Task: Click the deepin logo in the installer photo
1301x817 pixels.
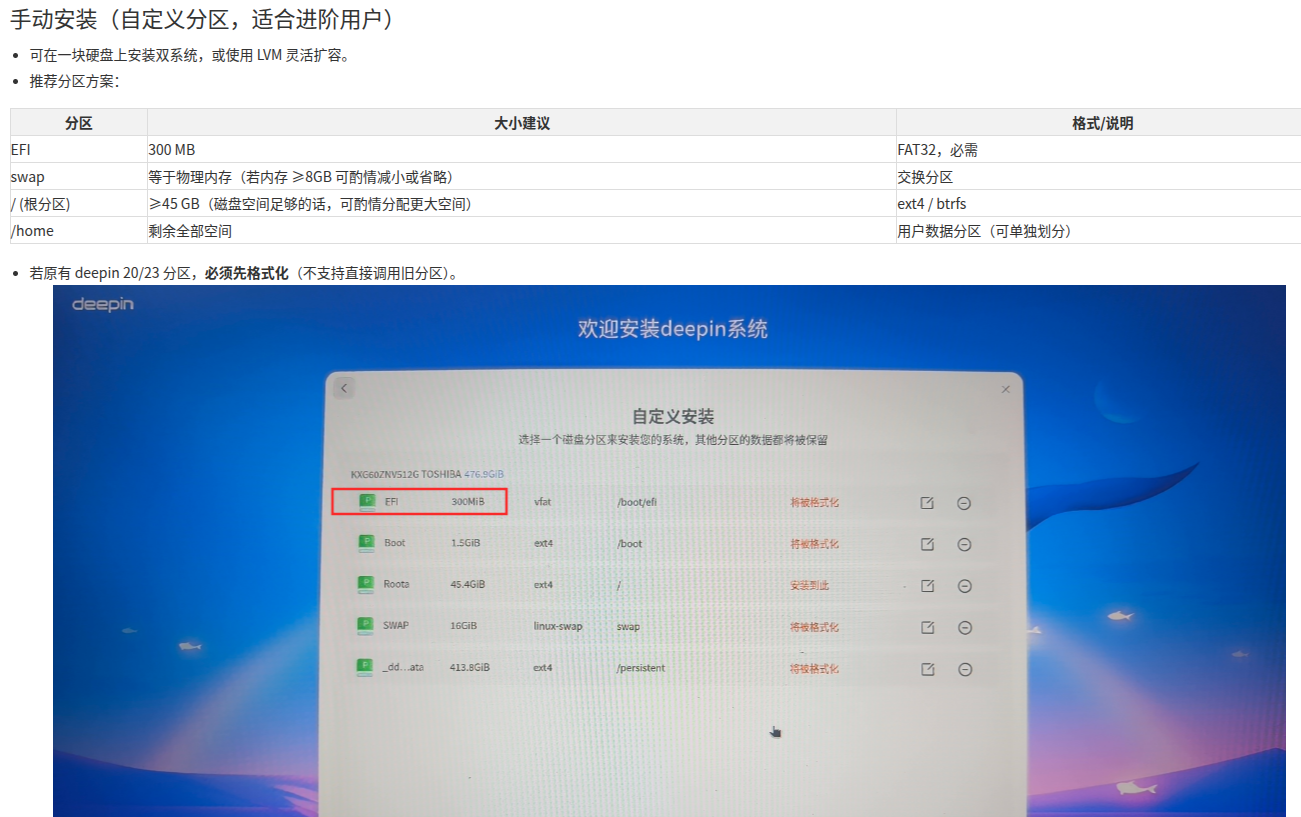Action: (103, 304)
